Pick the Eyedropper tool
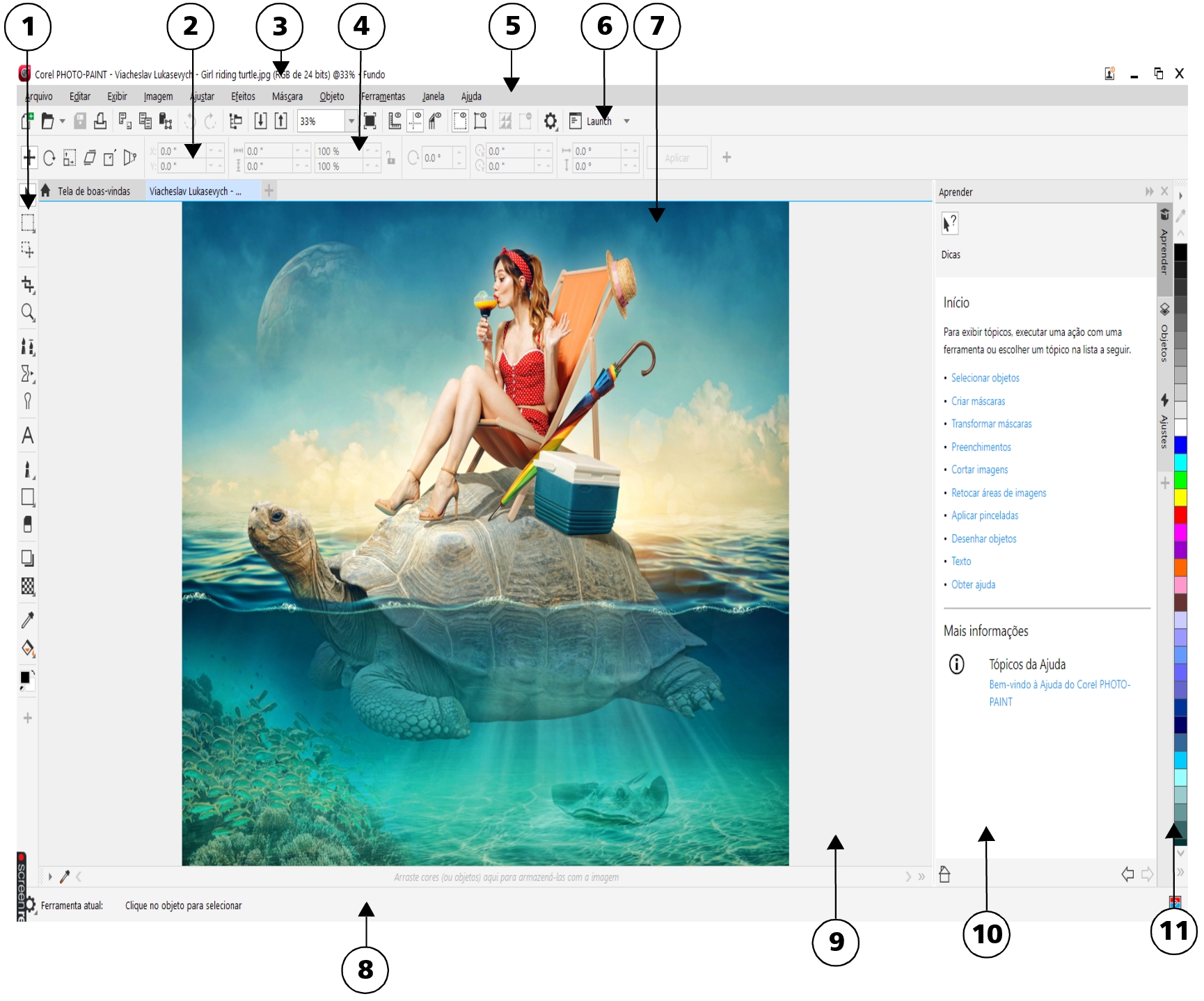This screenshot has width=1204, height=1001. click(x=28, y=620)
